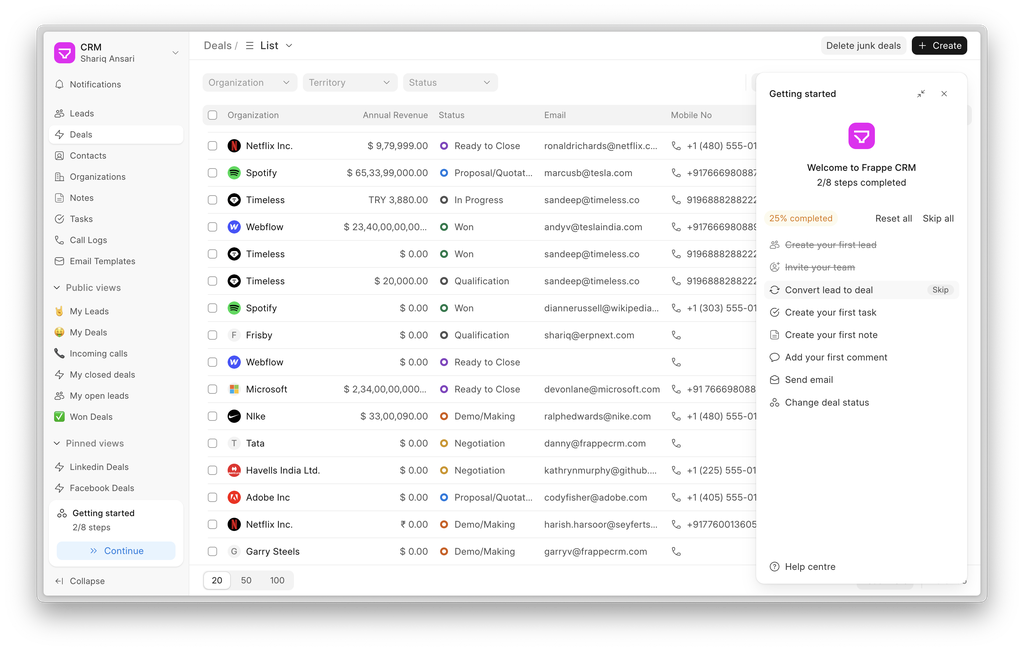Click the Send email envelope icon

(774, 380)
